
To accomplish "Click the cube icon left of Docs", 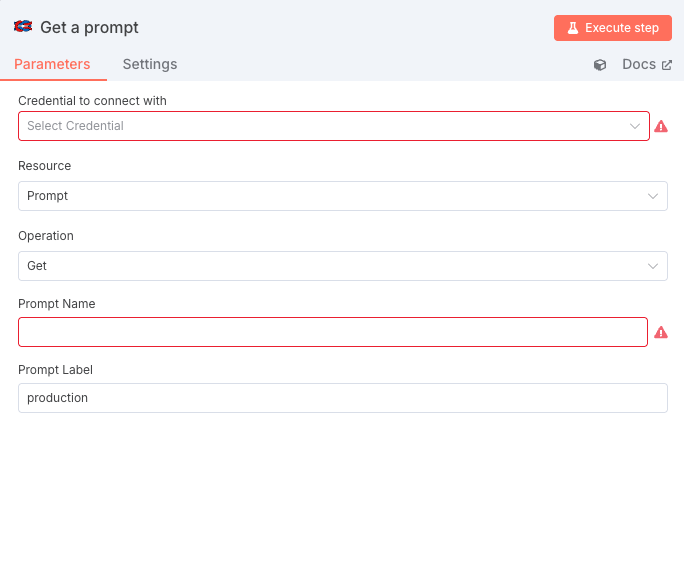I will point(600,65).
